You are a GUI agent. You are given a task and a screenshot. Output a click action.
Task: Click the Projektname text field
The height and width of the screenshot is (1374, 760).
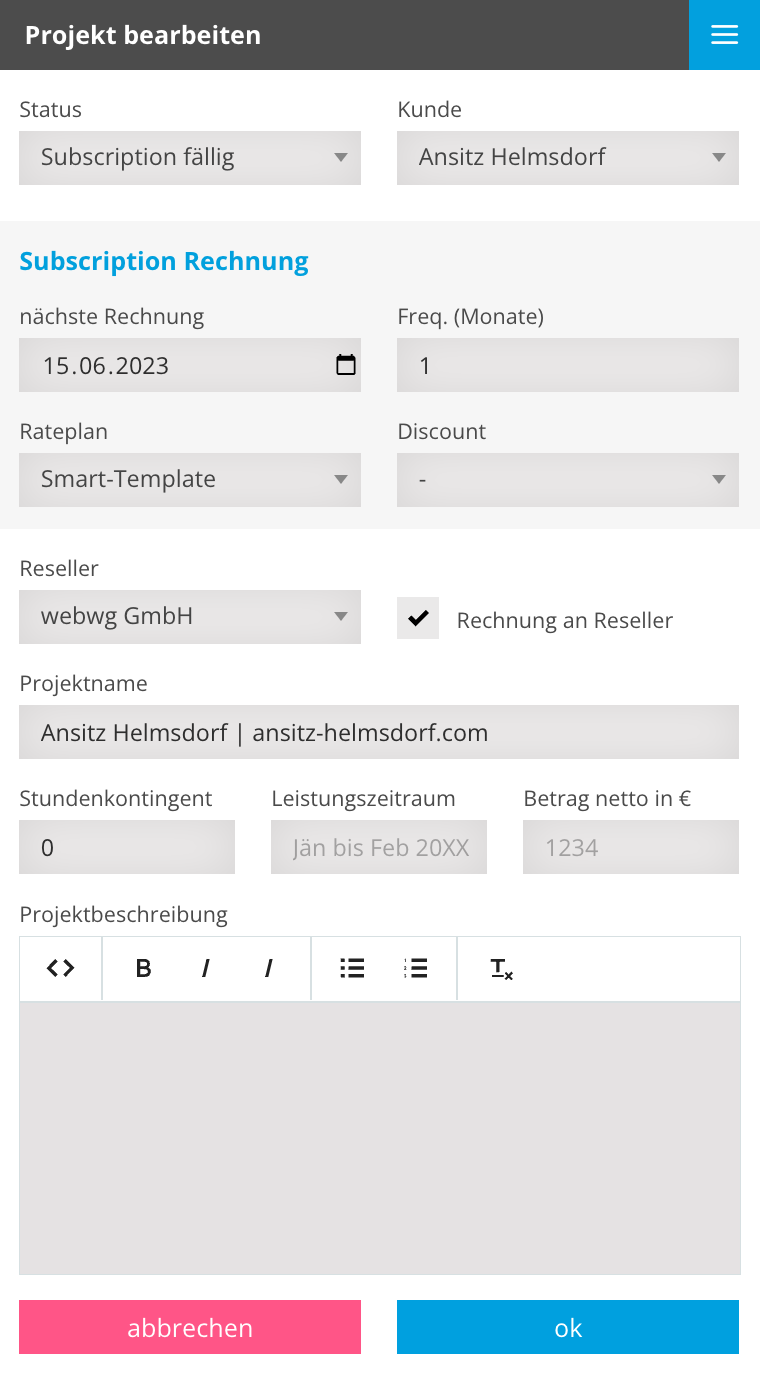(379, 732)
